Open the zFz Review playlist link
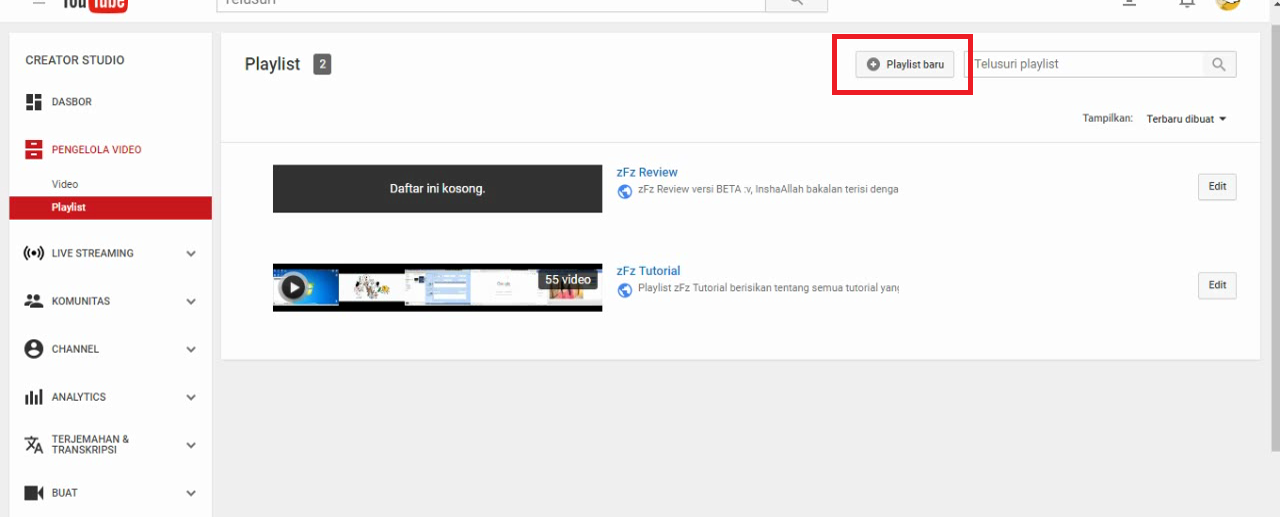1280x517 pixels. point(647,172)
